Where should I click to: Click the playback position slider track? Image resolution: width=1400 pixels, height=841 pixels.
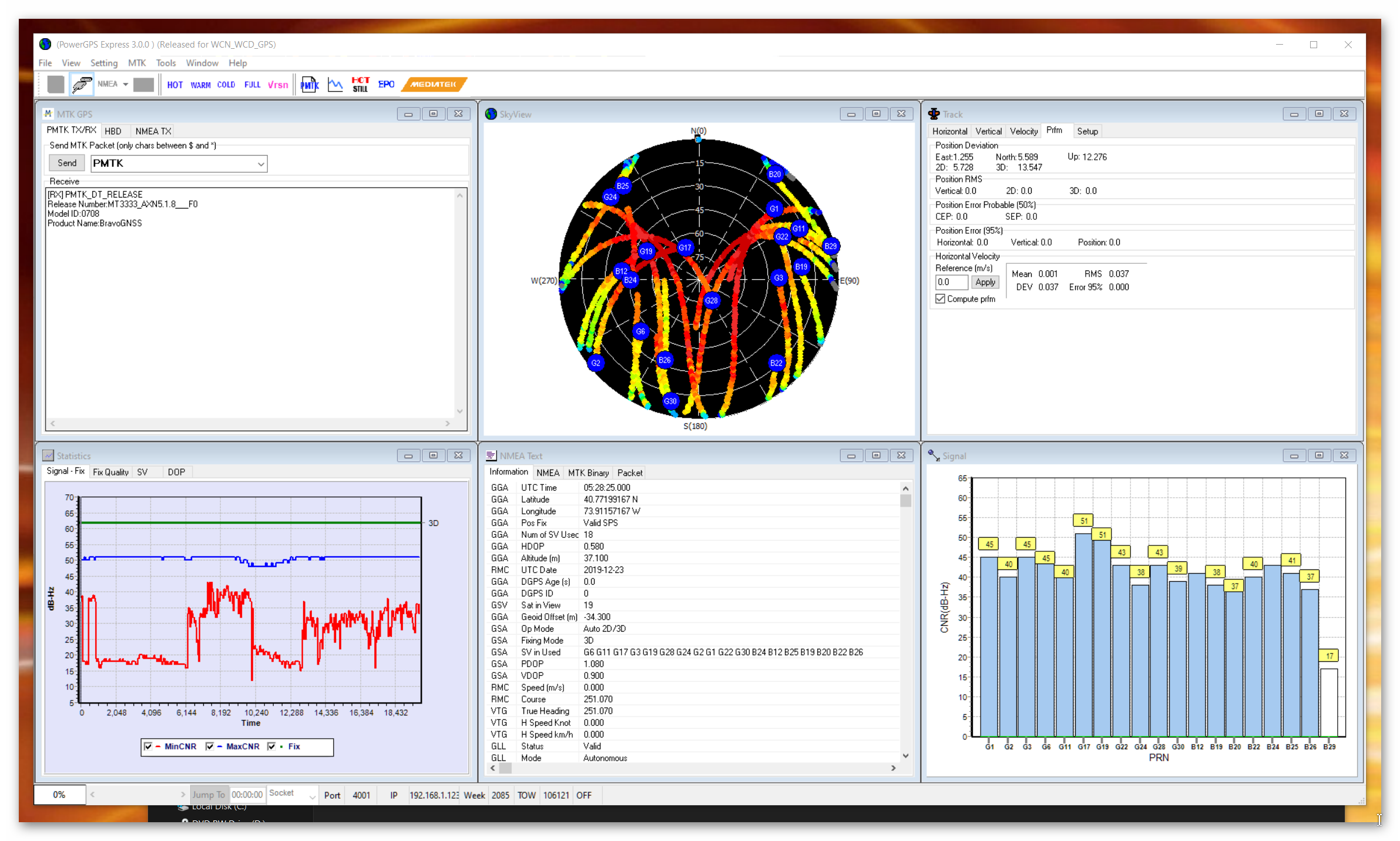[x=137, y=795]
